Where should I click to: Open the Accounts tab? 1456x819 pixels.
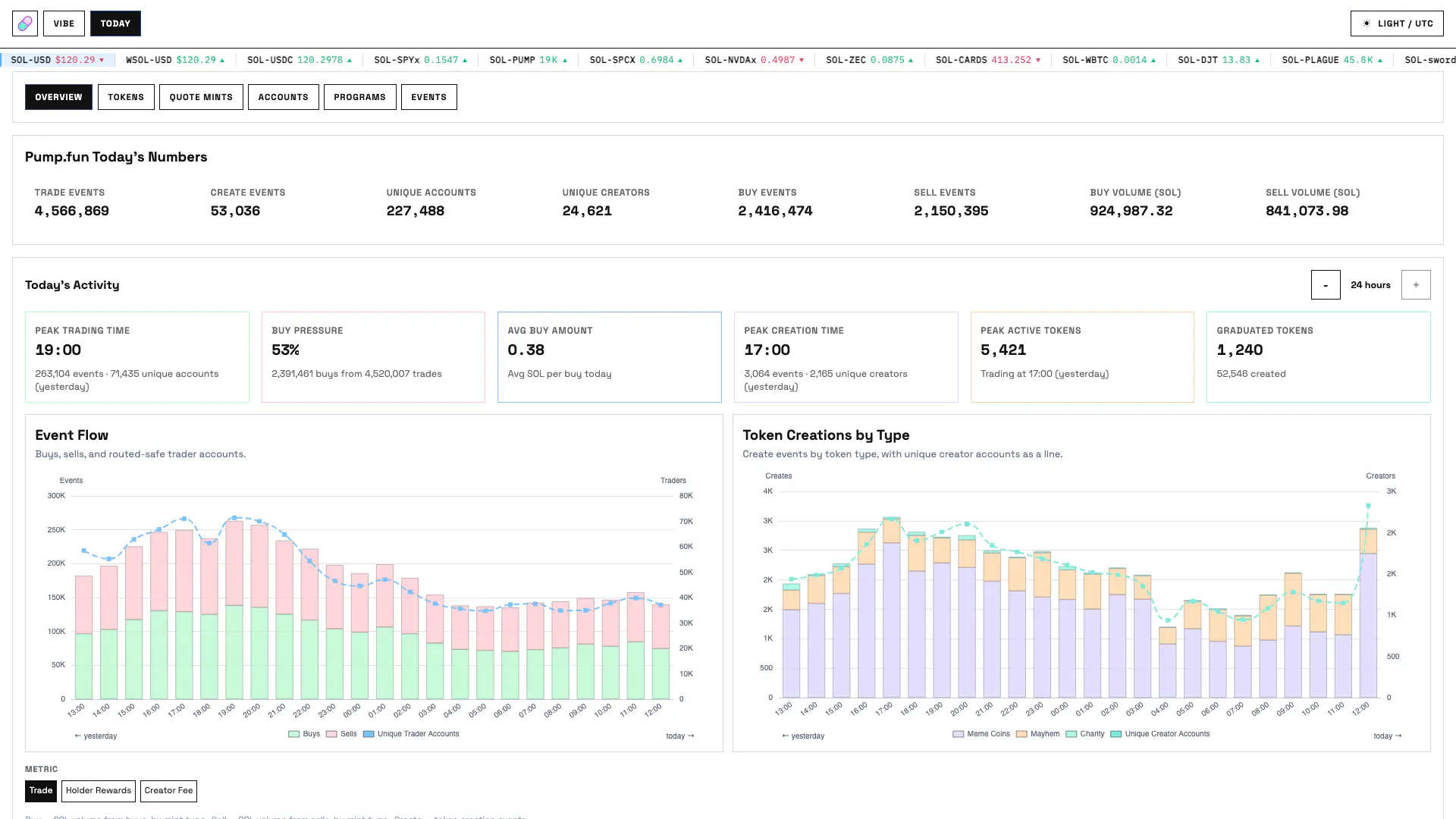point(283,97)
